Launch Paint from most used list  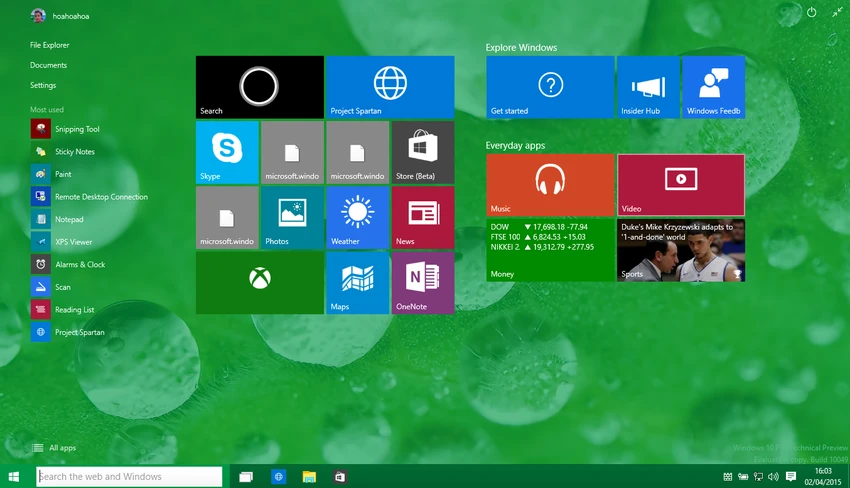51,174
